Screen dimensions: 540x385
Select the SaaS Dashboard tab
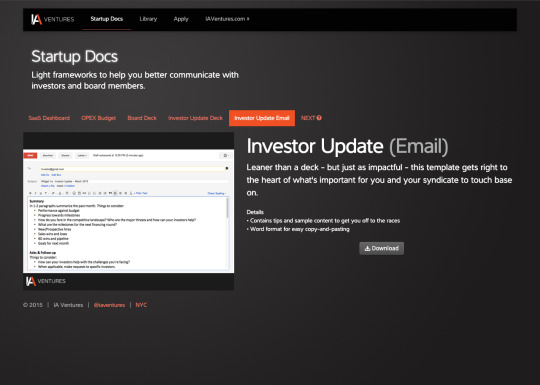[x=49, y=118]
